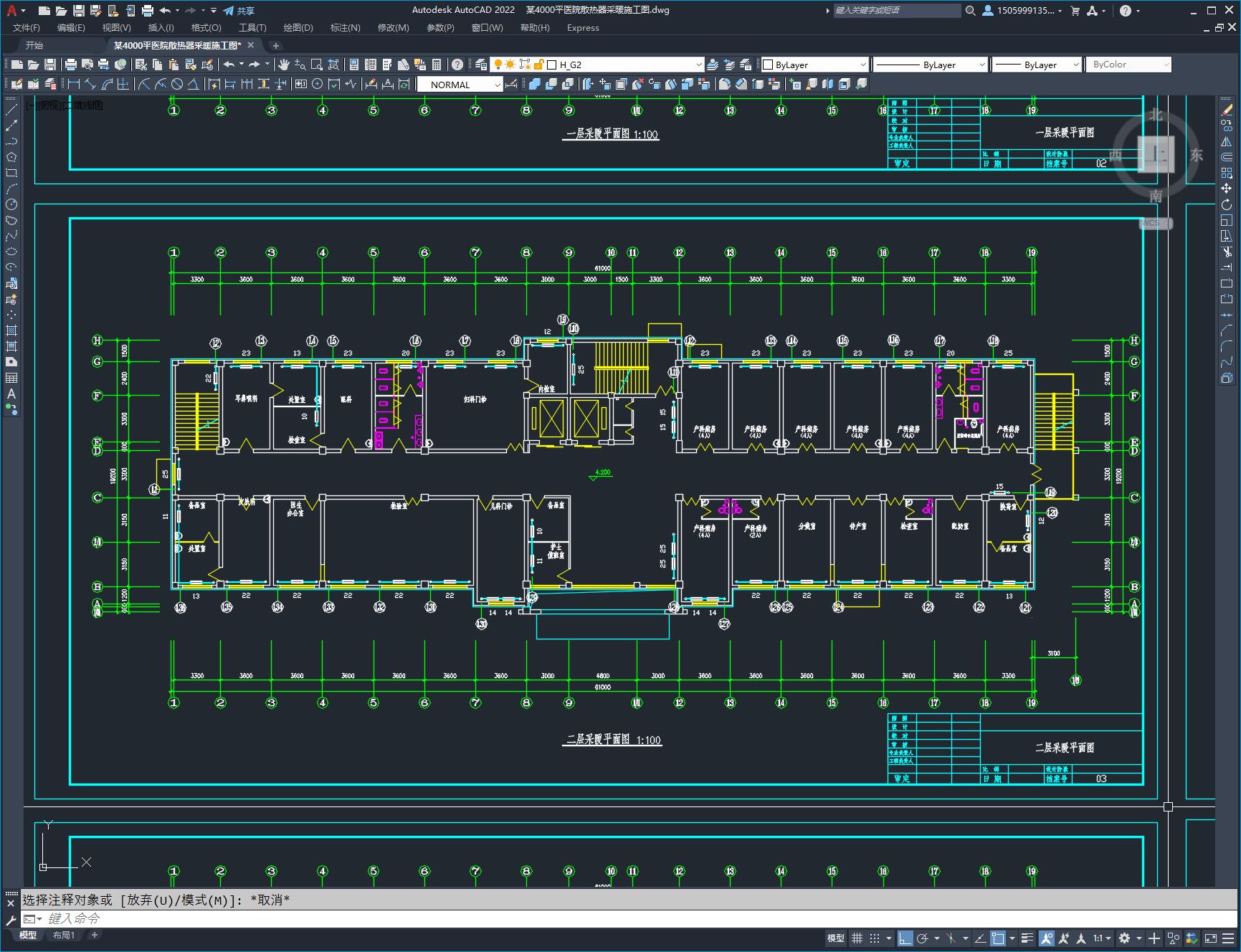Open the ByLayer color dropdown
Image resolution: width=1241 pixels, height=952 pixels.
pos(814,65)
